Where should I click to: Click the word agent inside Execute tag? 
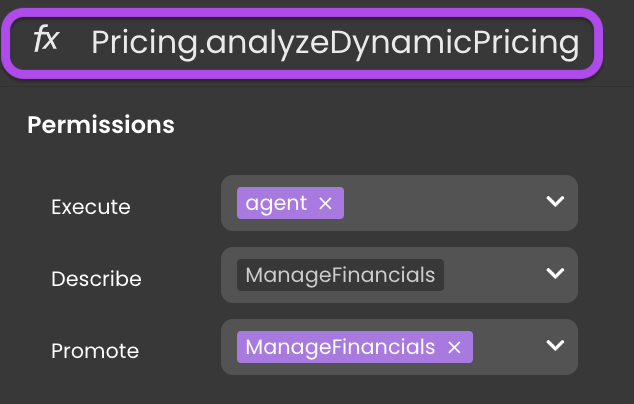pyautogui.click(x=276, y=203)
